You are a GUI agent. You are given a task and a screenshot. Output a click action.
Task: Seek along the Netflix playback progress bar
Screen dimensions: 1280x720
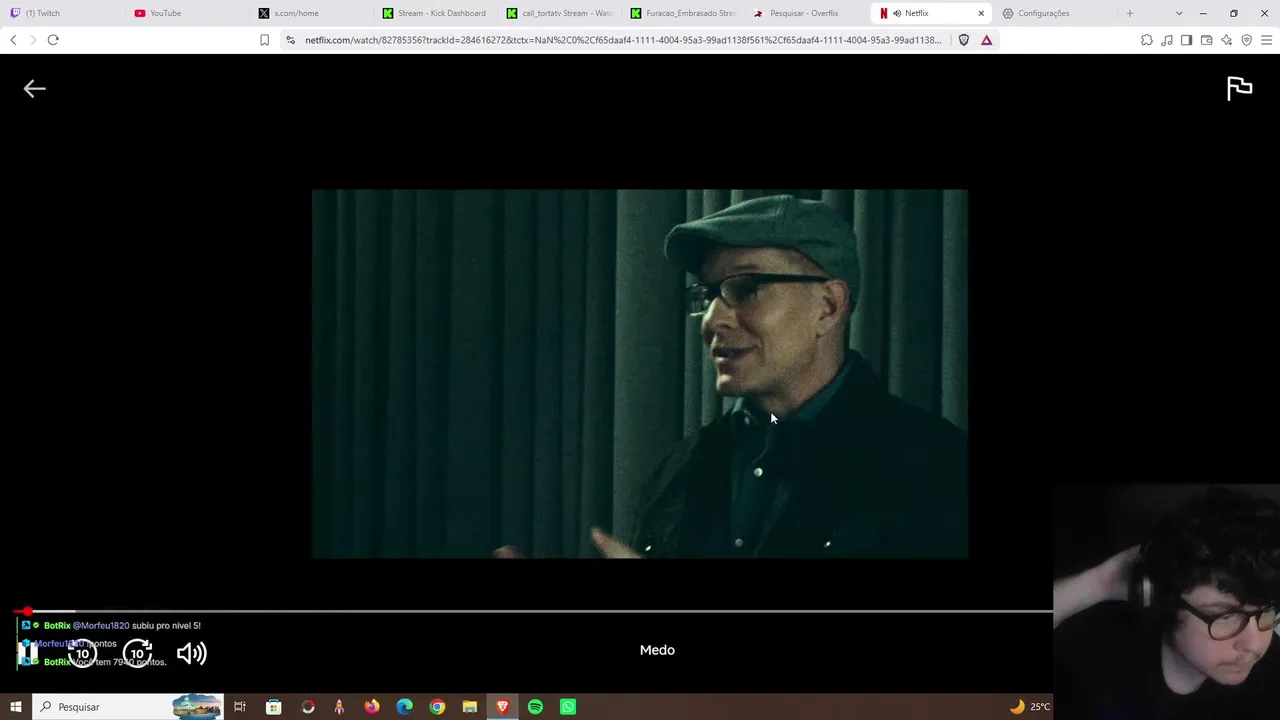(x=534, y=611)
